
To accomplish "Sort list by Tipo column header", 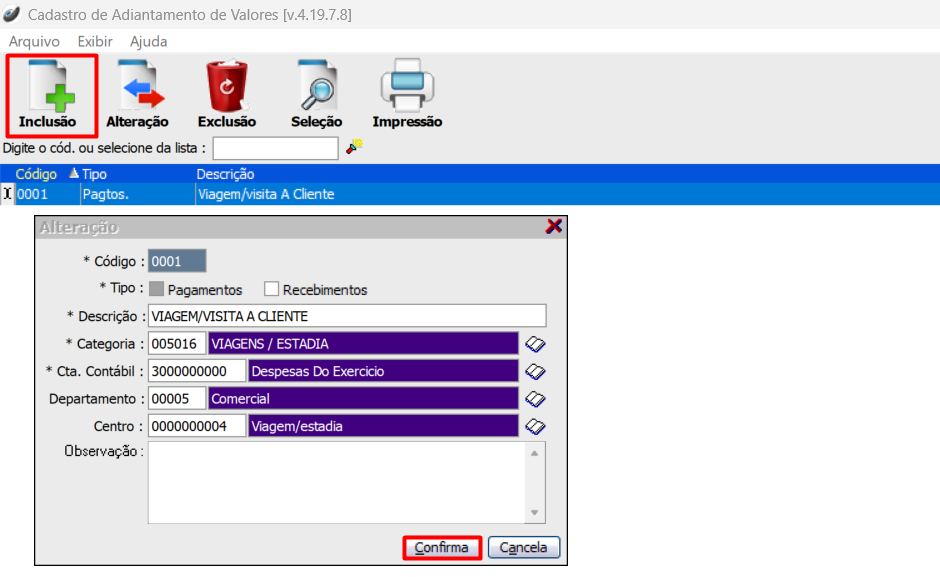I will coord(94,174).
